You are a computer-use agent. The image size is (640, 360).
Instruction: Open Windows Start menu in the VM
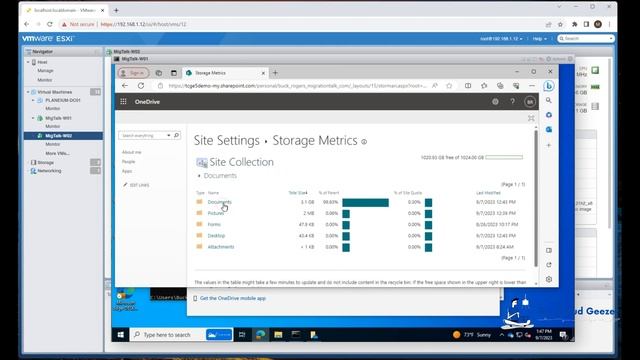[120, 335]
